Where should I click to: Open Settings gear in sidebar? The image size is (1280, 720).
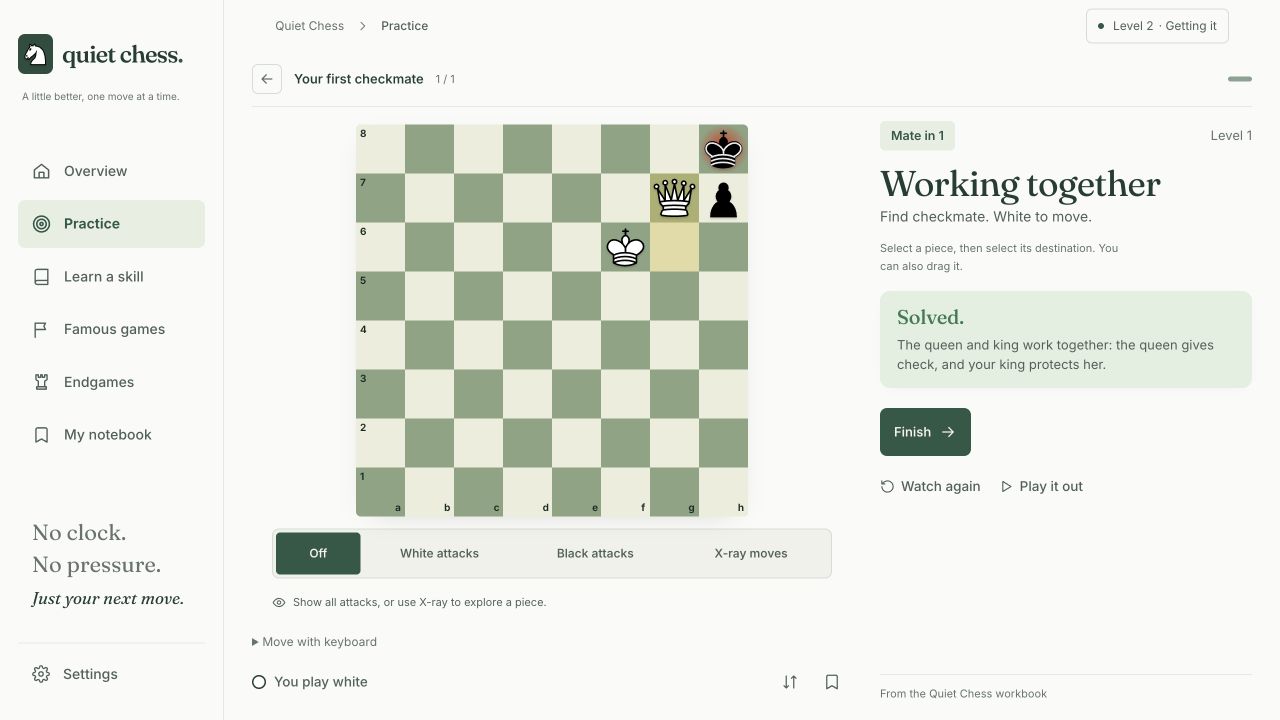click(x=111, y=674)
